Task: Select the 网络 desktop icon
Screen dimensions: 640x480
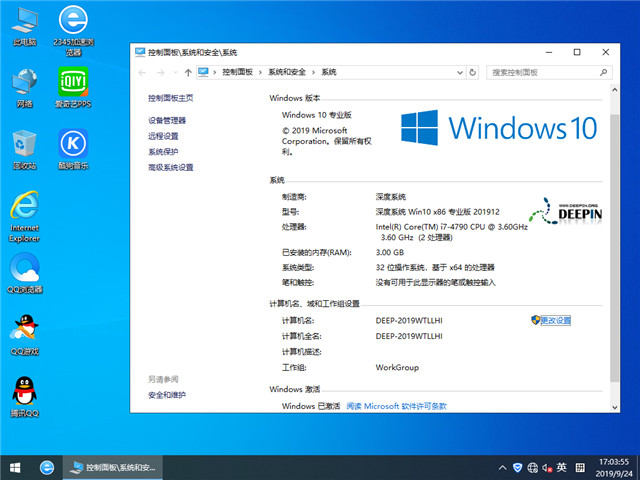Action: click(x=24, y=88)
